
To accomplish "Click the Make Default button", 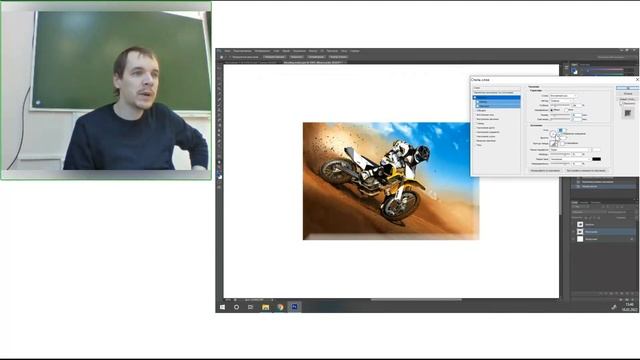I will [x=545, y=171].
